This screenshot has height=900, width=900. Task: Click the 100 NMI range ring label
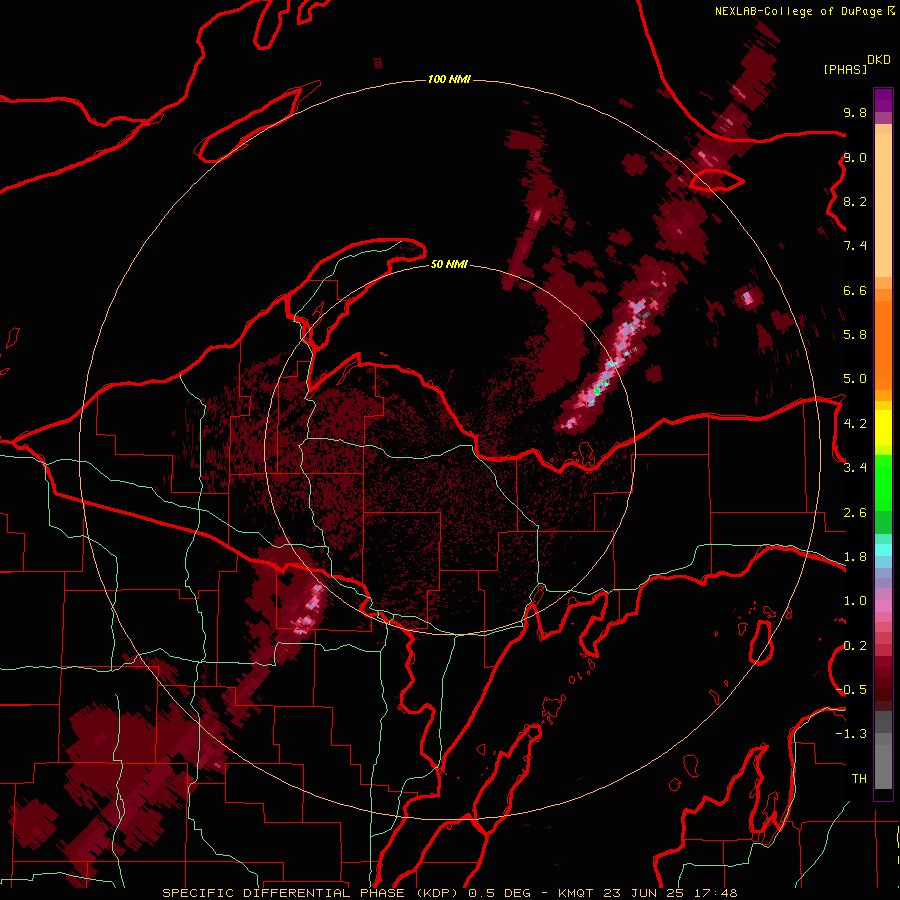click(x=449, y=79)
